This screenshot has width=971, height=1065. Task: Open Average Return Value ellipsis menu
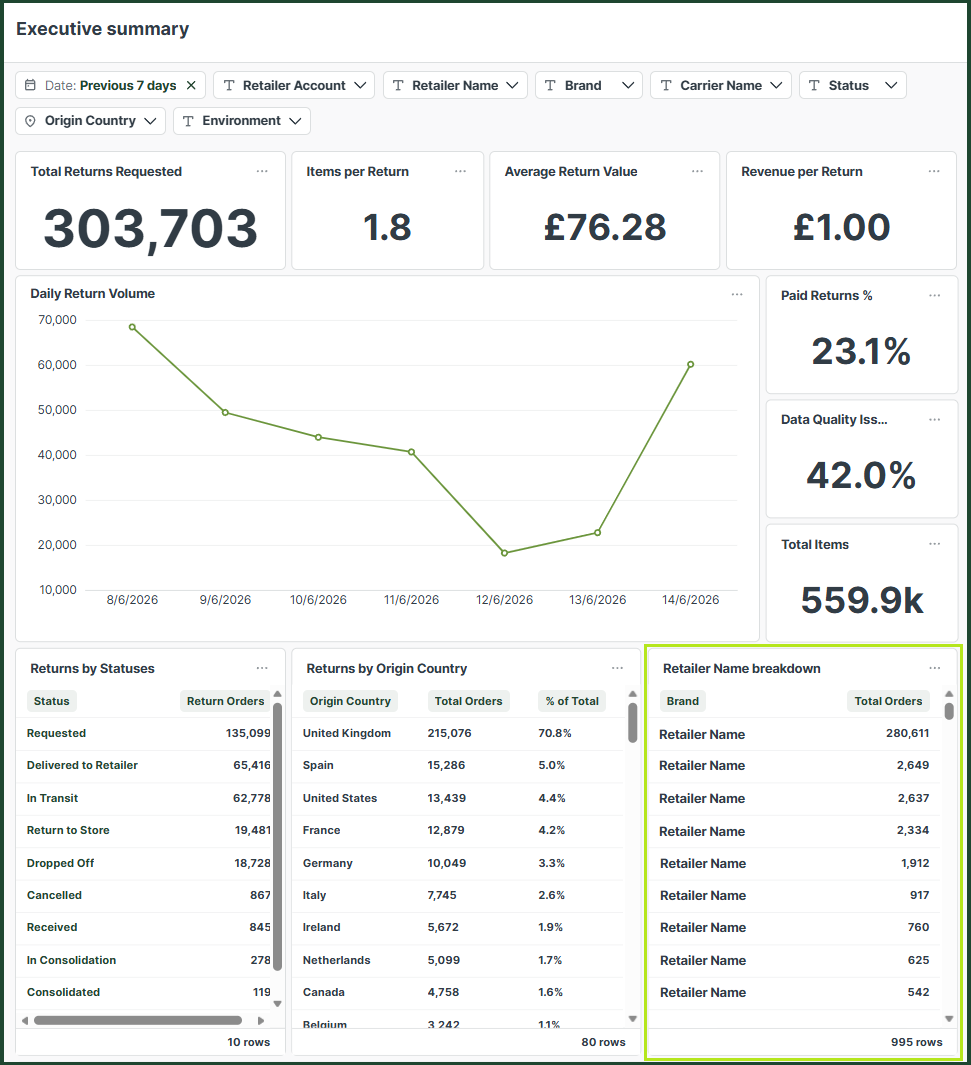click(697, 171)
